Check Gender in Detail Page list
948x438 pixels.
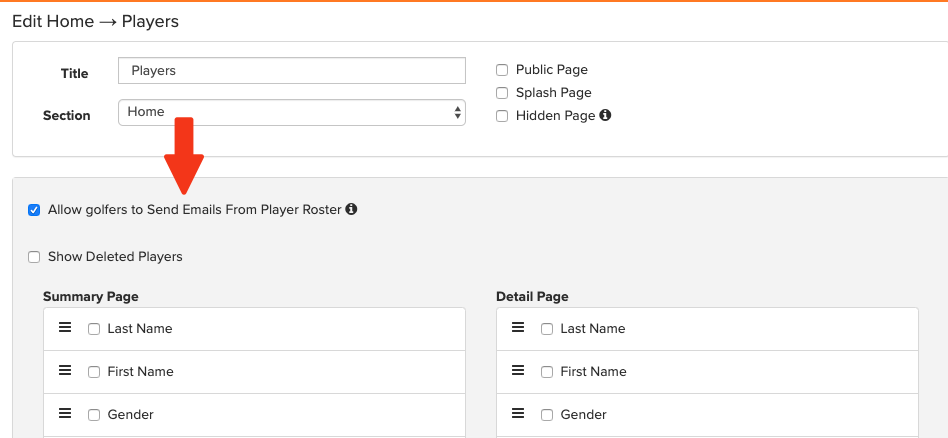547,415
